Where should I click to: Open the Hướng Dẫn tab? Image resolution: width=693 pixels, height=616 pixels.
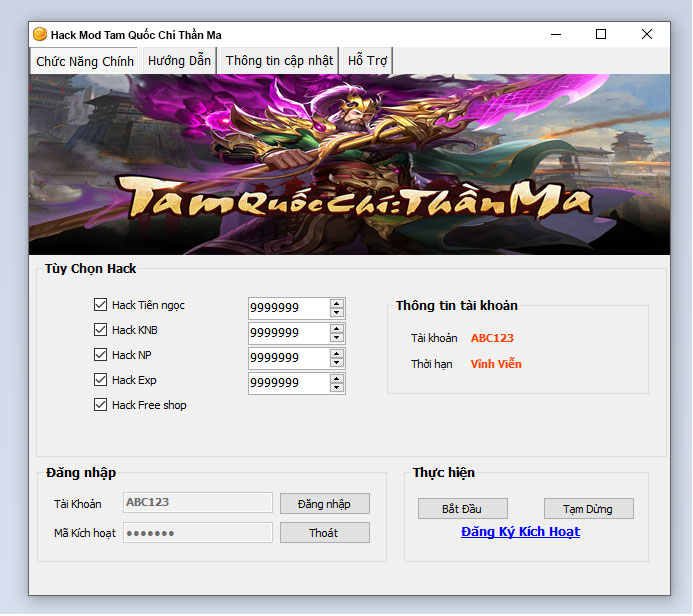[x=179, y=61]
